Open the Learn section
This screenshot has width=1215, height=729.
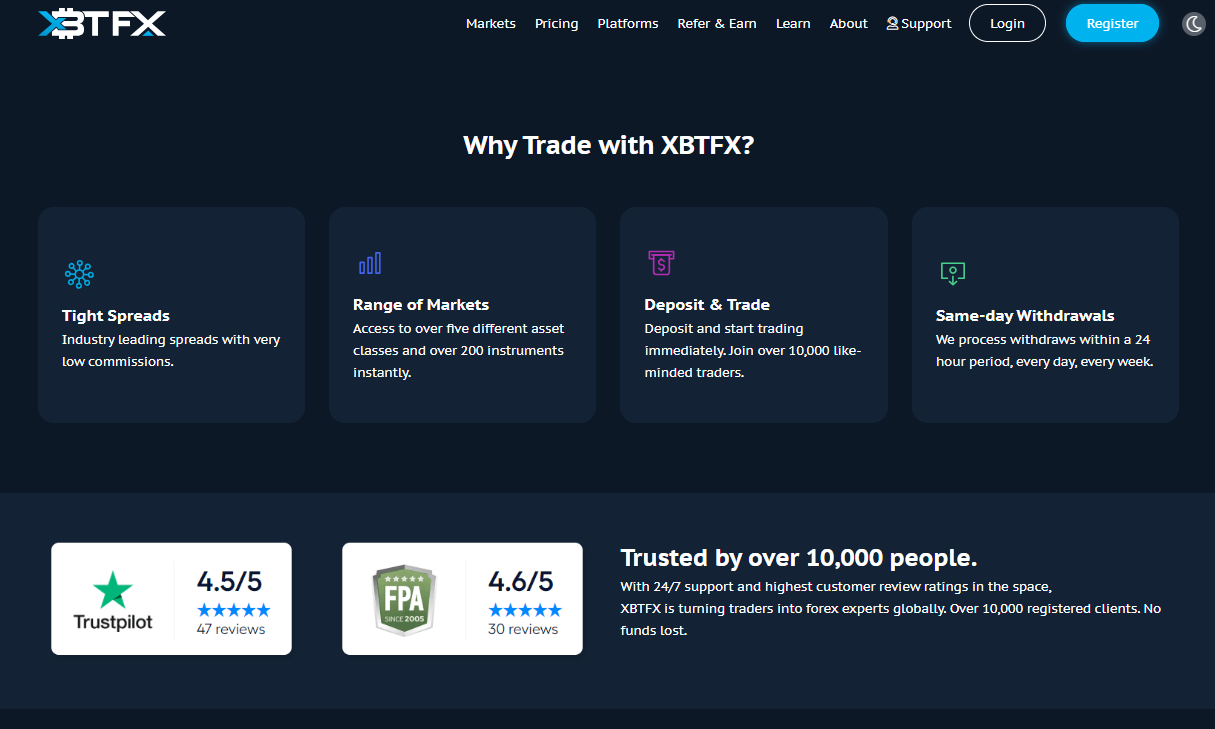point(793,23)
